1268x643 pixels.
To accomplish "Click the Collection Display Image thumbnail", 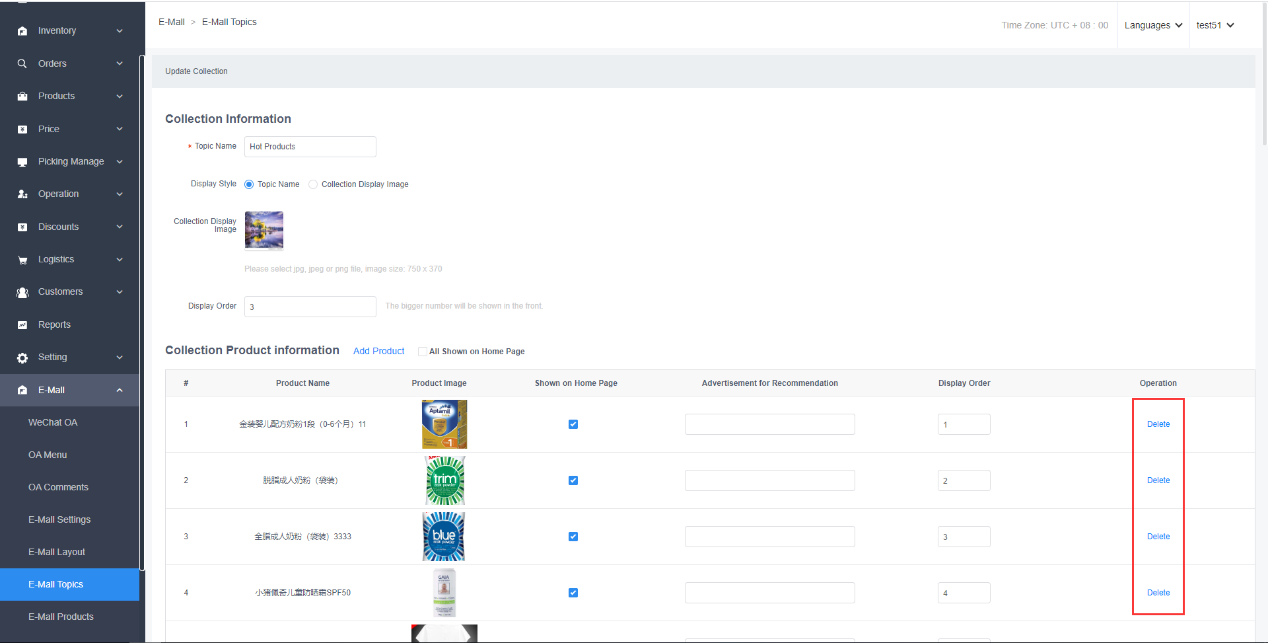I will coord(264,230).
